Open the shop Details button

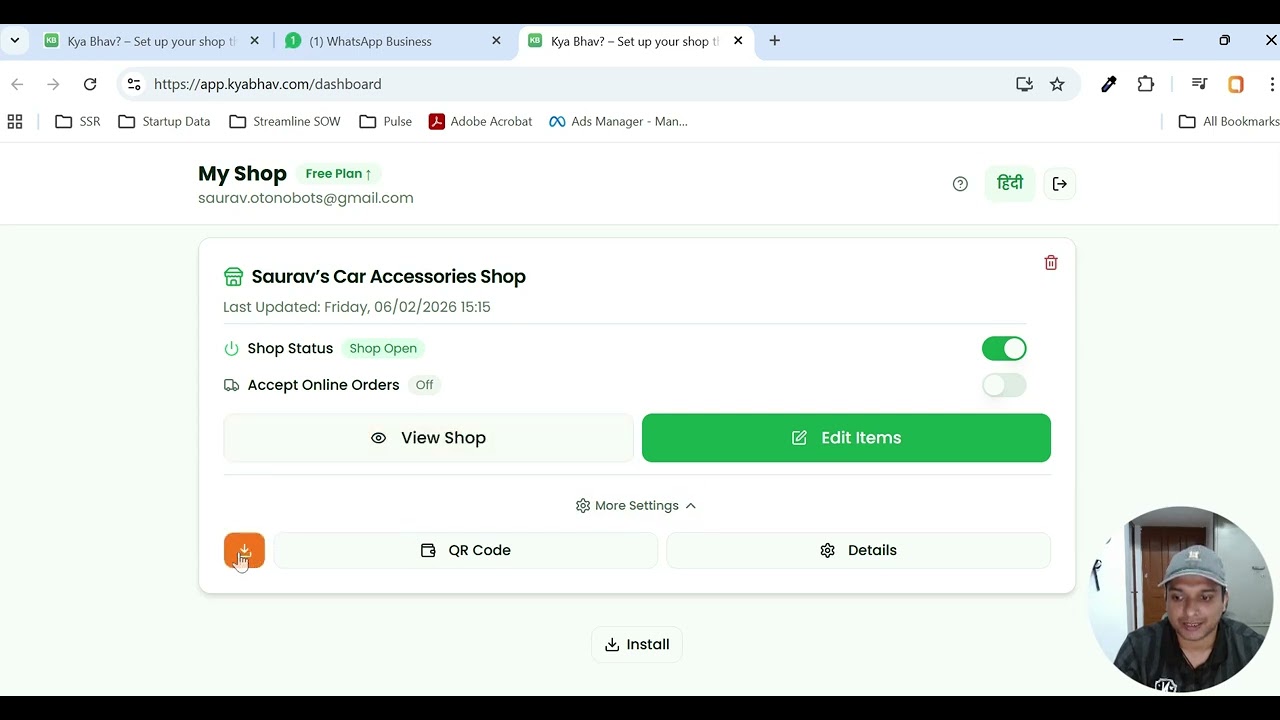[x=858, y=550]
